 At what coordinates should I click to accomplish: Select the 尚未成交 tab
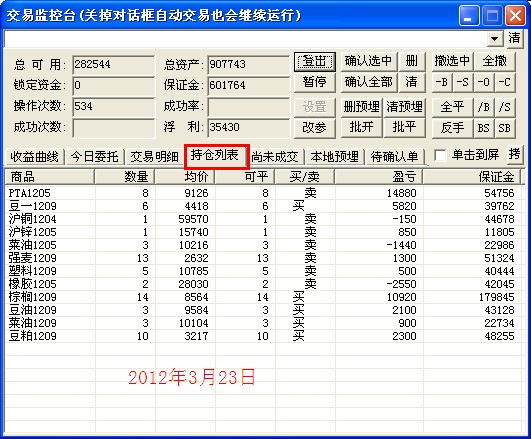pyautogui.click(x=275, y=157)
